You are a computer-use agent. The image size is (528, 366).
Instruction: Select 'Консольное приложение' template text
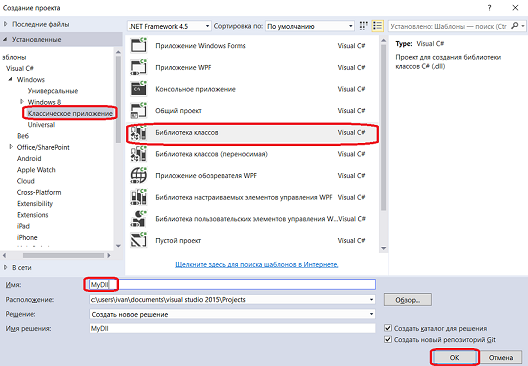[x=195, y=89]
